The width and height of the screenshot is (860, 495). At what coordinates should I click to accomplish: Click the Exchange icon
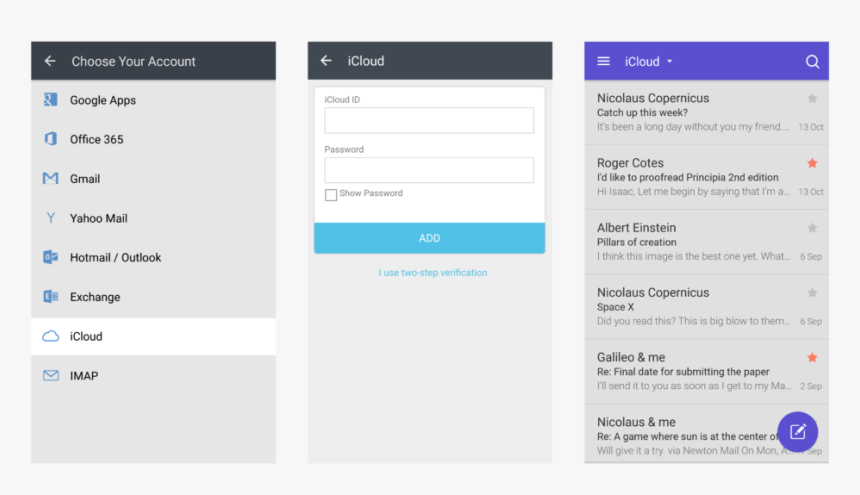click(50, 297)
